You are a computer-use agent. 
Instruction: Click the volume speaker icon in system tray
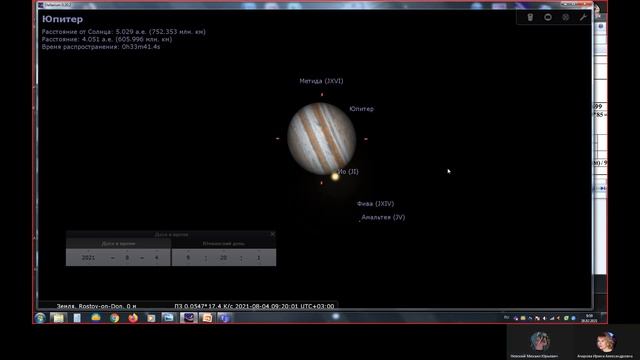tap(544, 318)
